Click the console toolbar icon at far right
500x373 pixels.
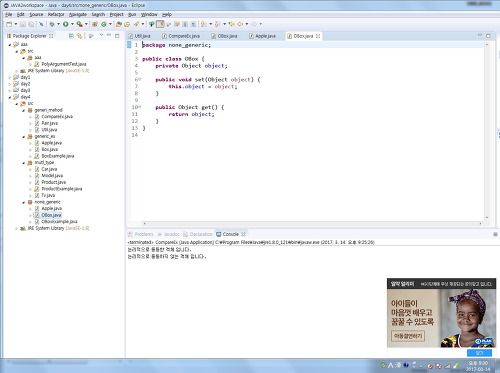coord(495,234)
